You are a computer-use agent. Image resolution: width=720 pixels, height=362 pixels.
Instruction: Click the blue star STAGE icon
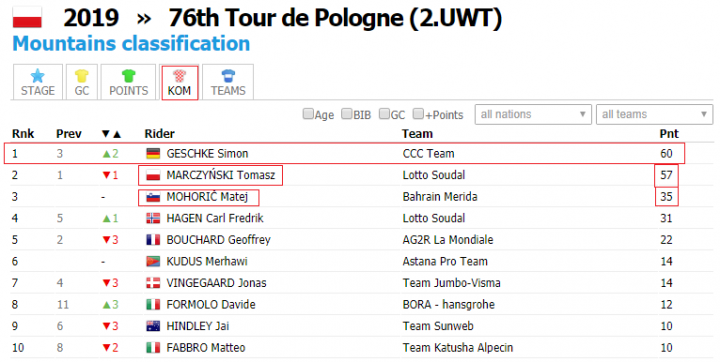pyautogui.click(x=38, y=75)
